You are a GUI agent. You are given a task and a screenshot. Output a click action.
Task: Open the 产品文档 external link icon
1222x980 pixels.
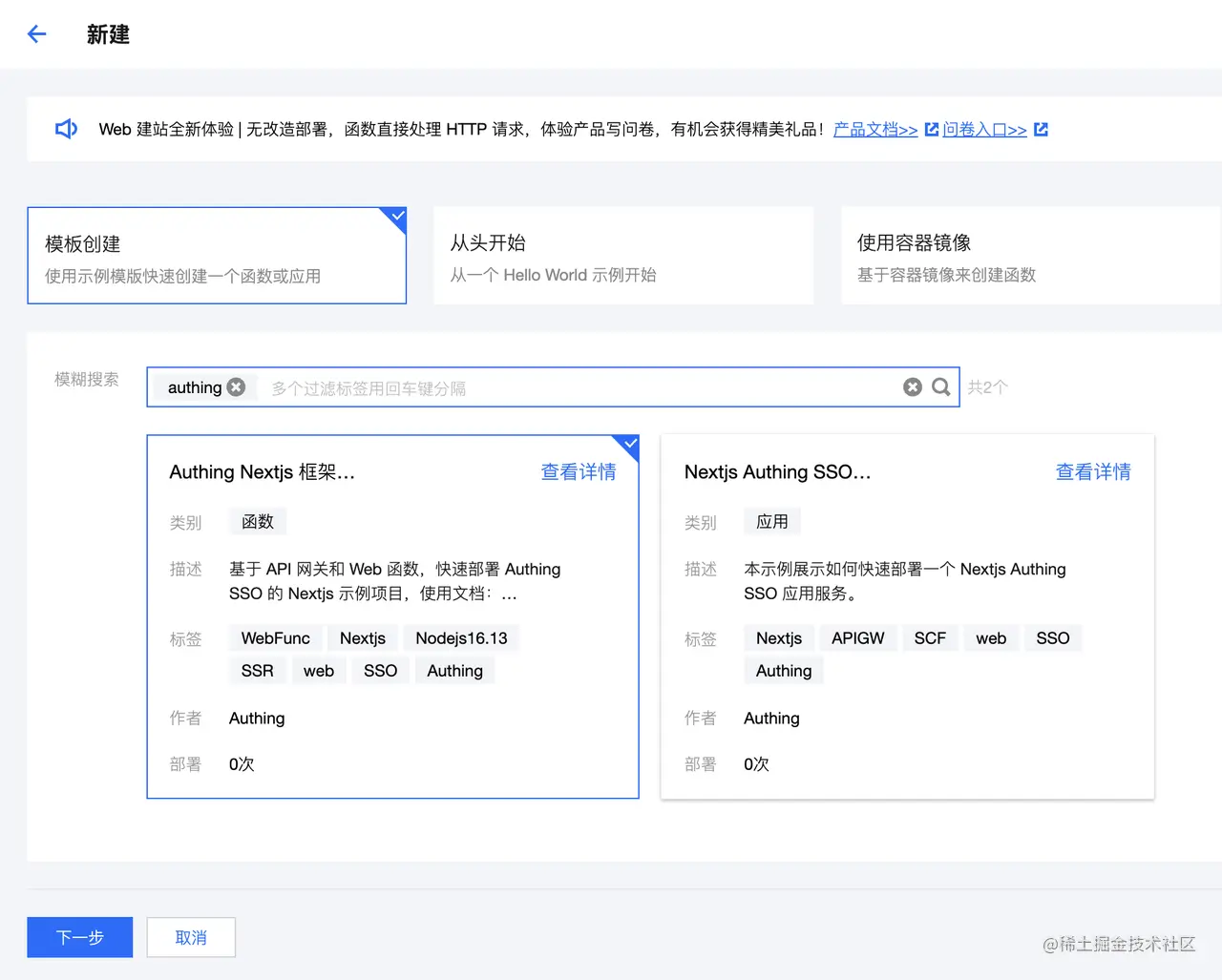pos(932,129)
